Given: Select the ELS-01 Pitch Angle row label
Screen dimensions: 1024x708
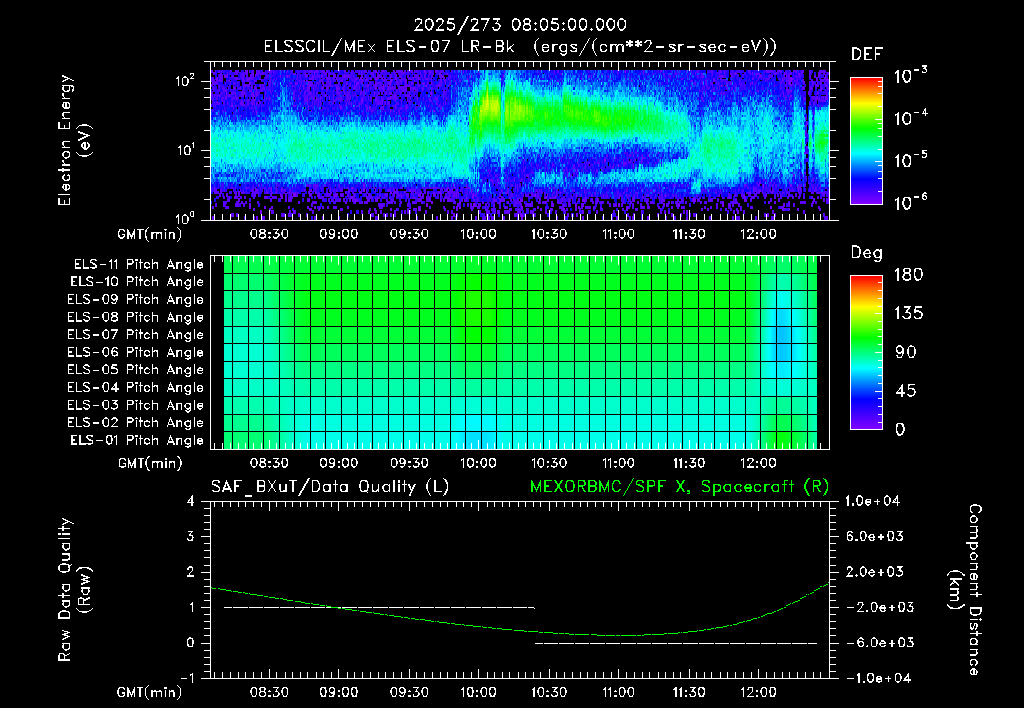Looking at the screenshot, I should click(137, 440).
